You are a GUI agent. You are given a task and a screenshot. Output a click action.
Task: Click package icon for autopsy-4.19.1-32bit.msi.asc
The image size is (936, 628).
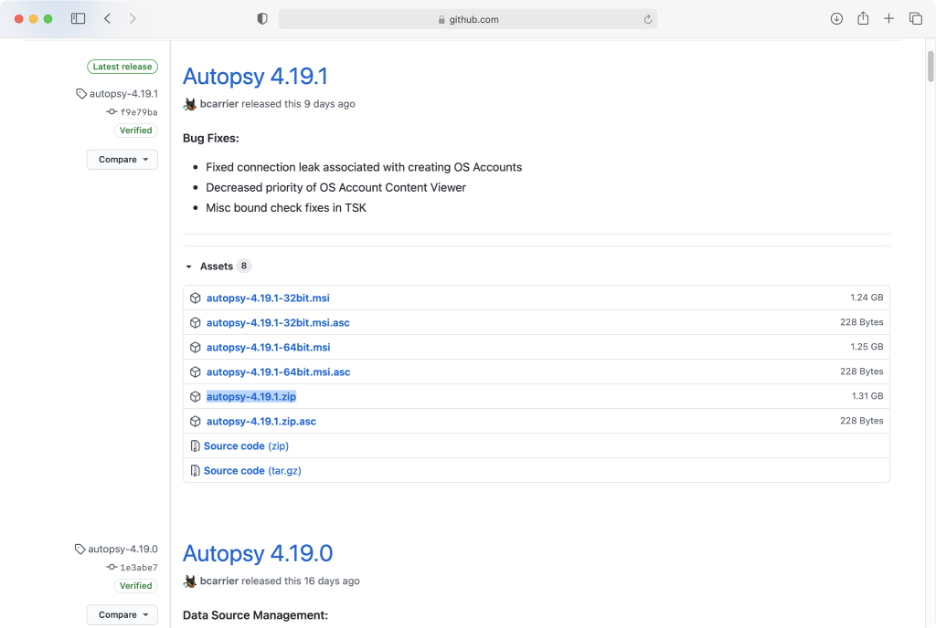coord(195,322)
